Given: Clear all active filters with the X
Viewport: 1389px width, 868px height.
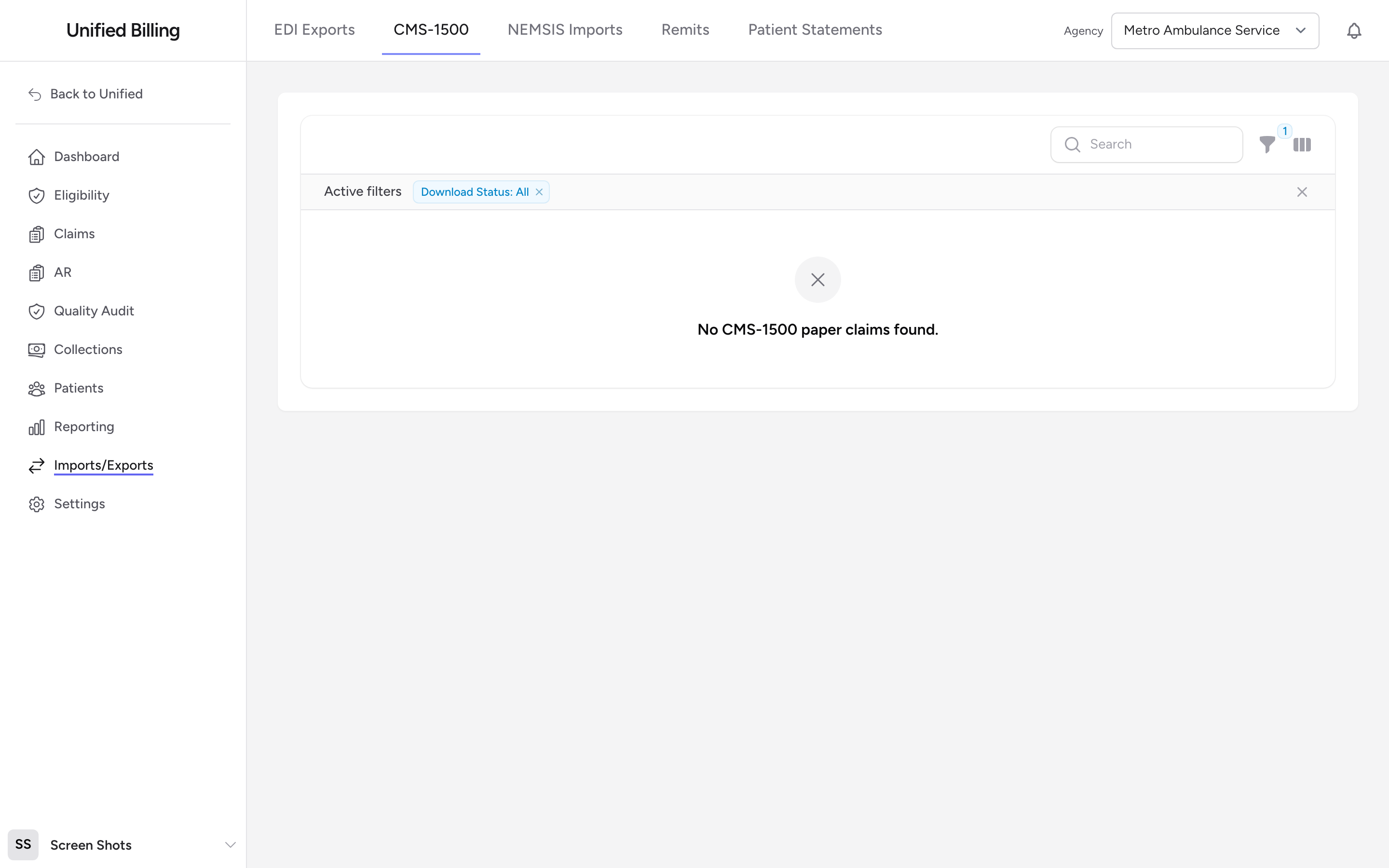Looking at the screenshot, I should [x=1302, y=192].
